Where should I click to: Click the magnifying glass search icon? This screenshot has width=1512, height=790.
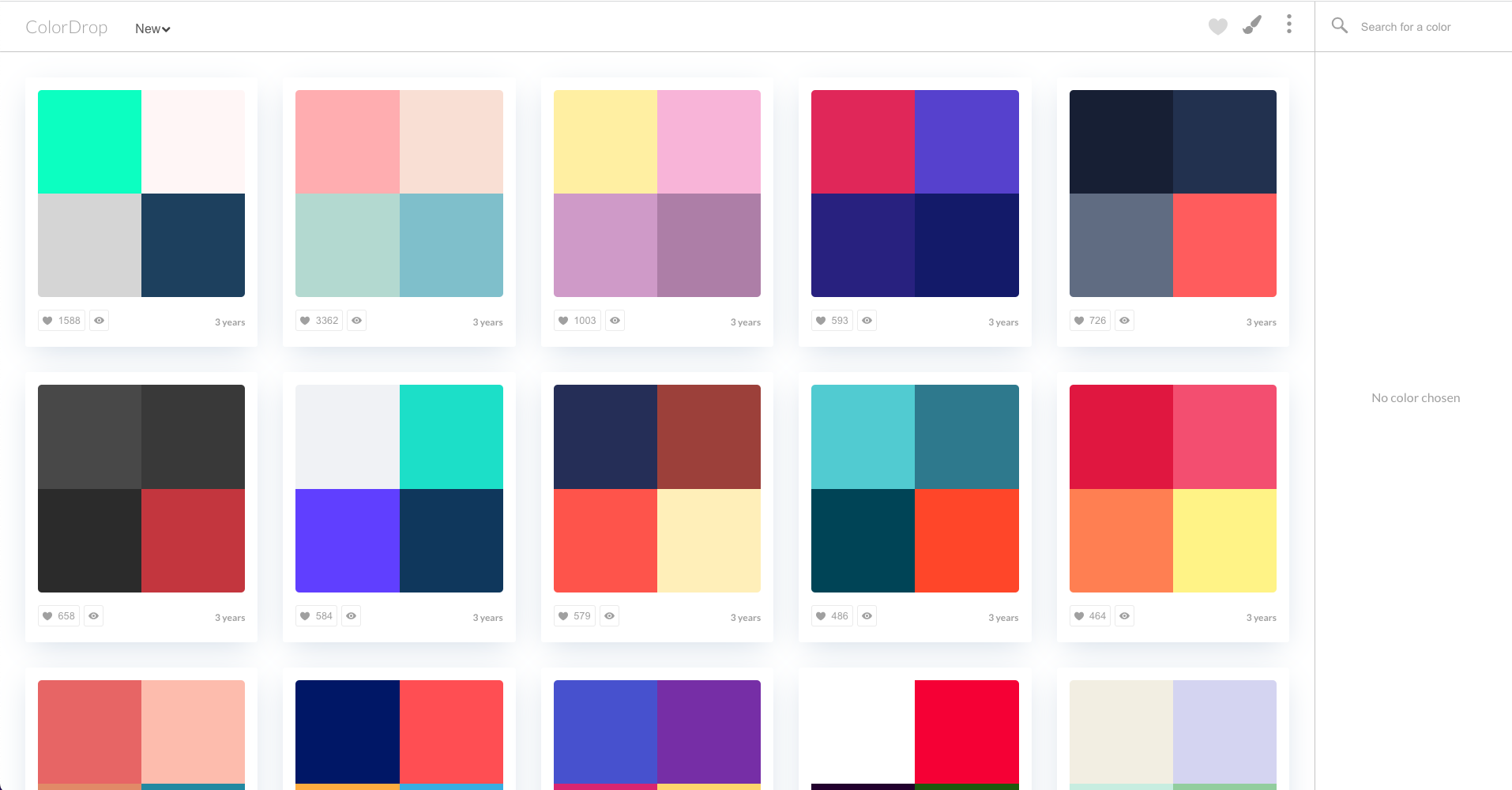1339,26
